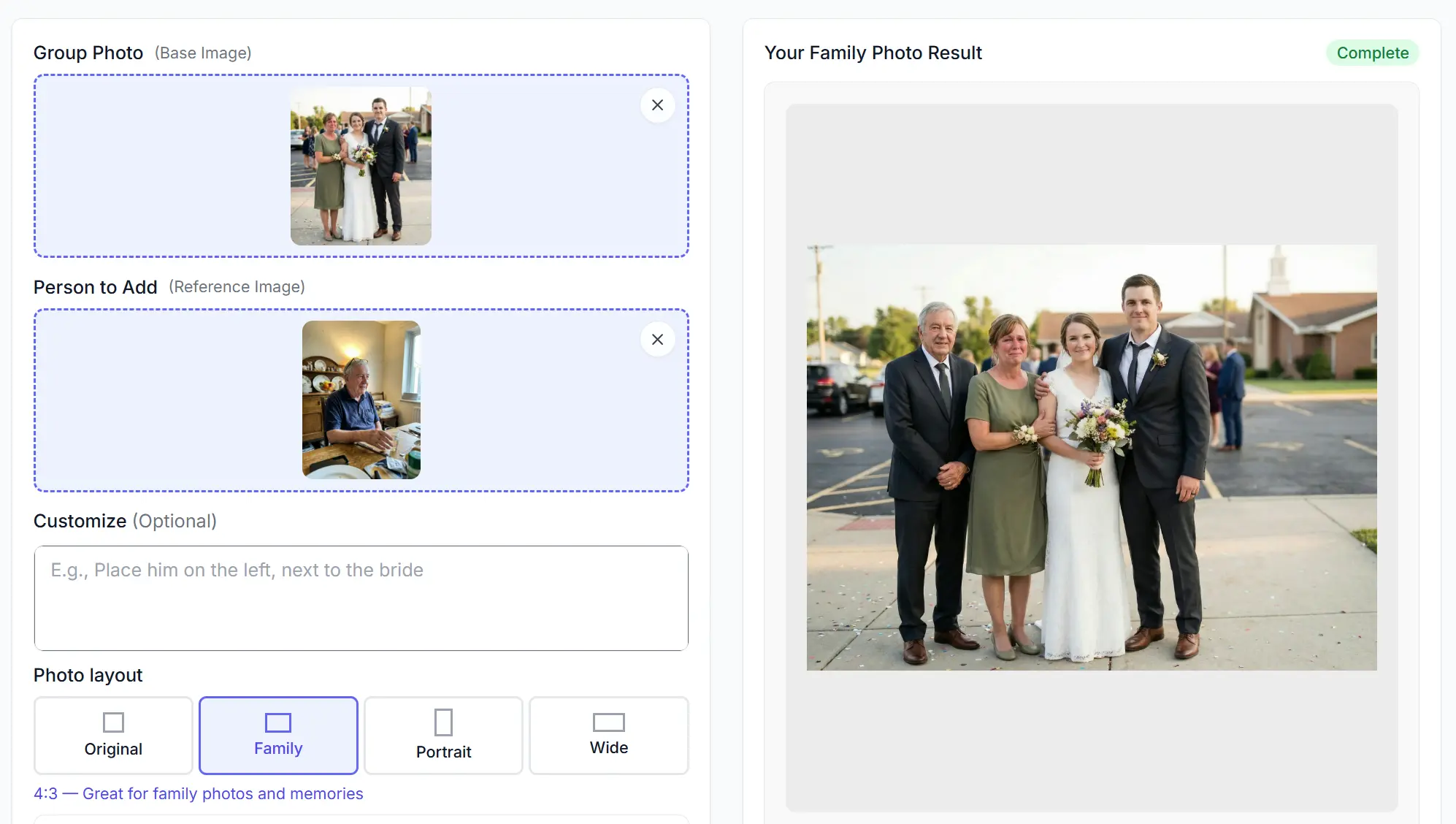This screenshot has width=1456, height=824.
Task: Choose the tall Portrait layout icon
Action: click(x=443, y=722)
